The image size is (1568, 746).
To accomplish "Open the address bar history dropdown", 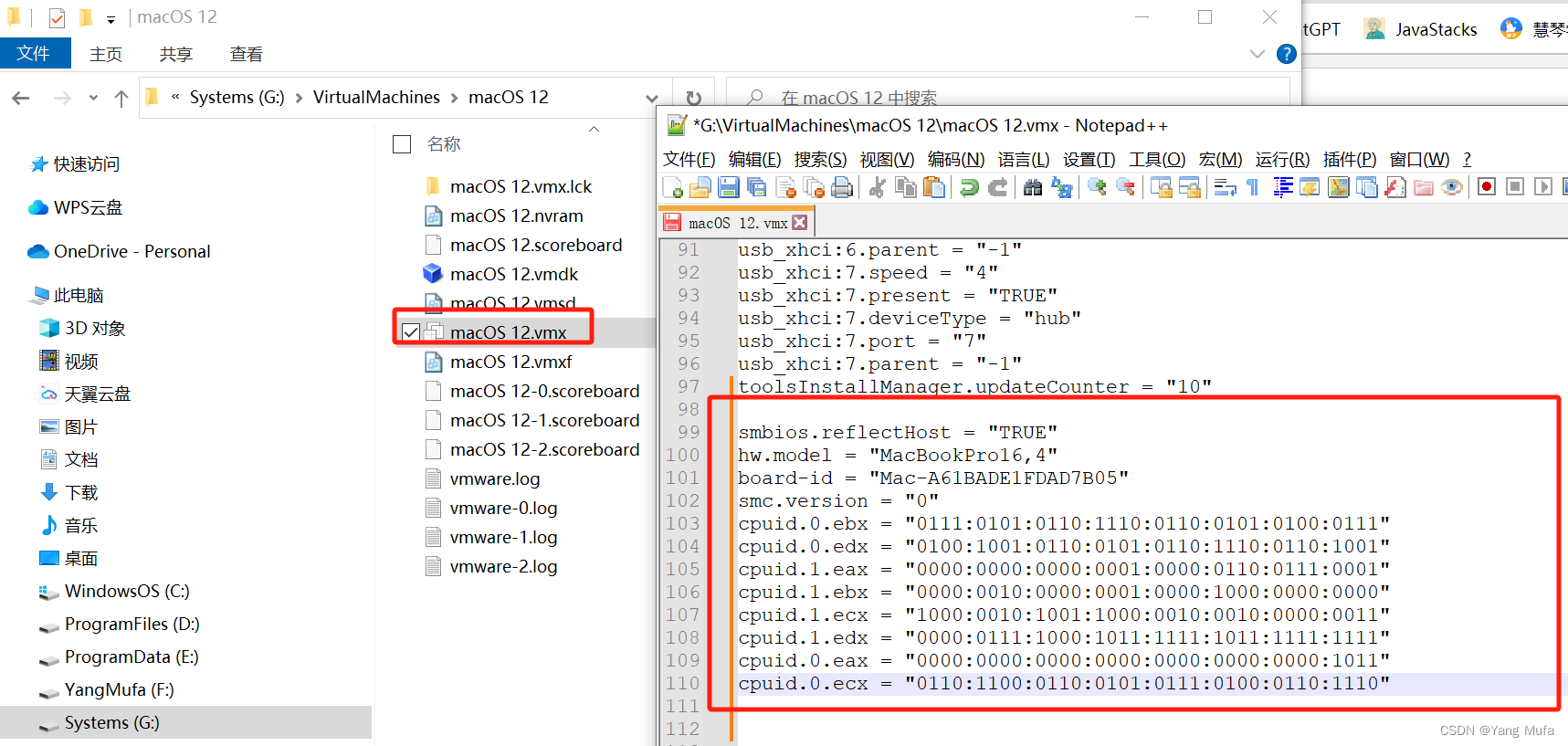I will [652, 98].
